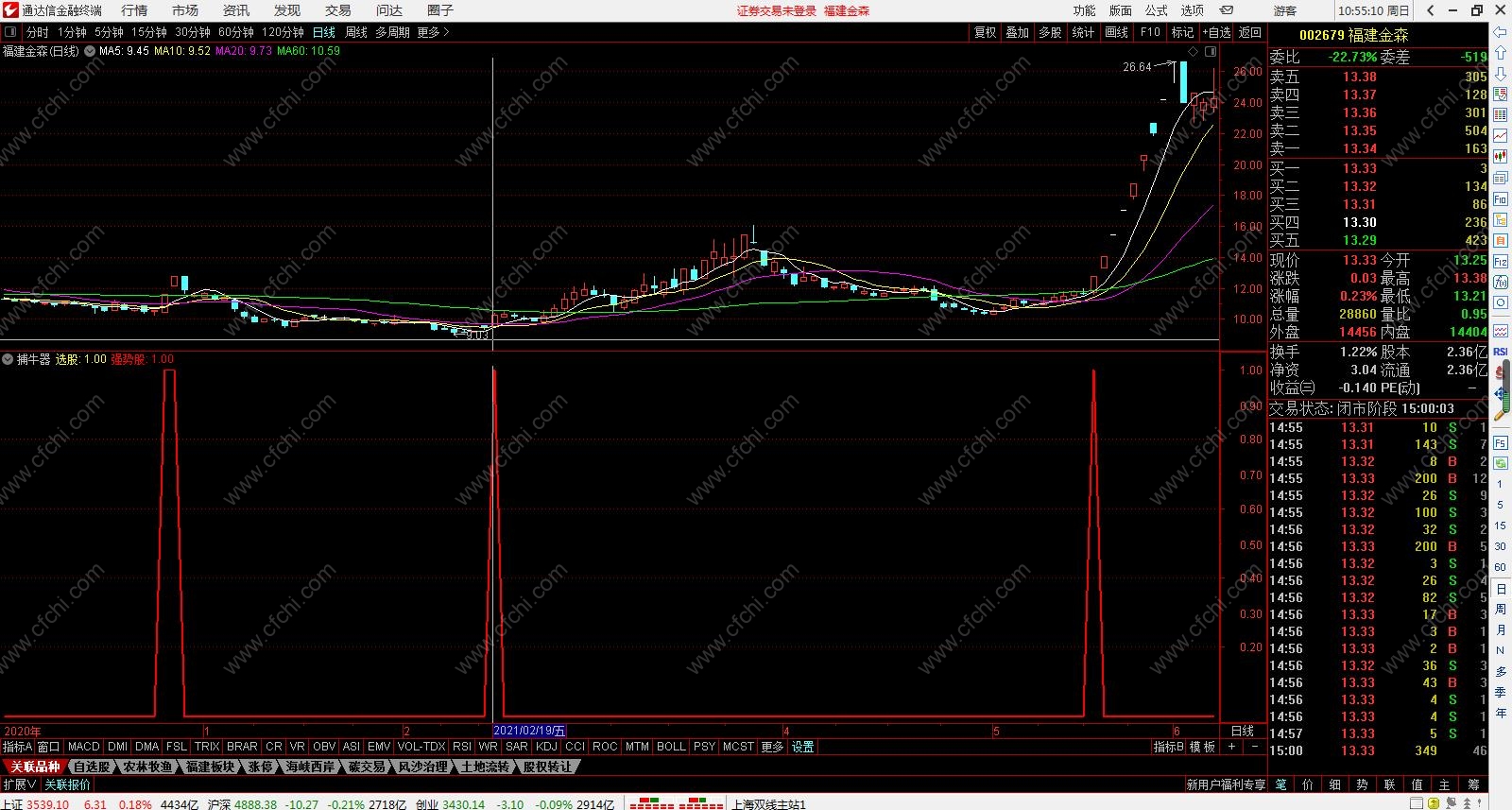Click the diamond marker icon above chart
Screen dimensions: 1512x810
click(1194, 51)
